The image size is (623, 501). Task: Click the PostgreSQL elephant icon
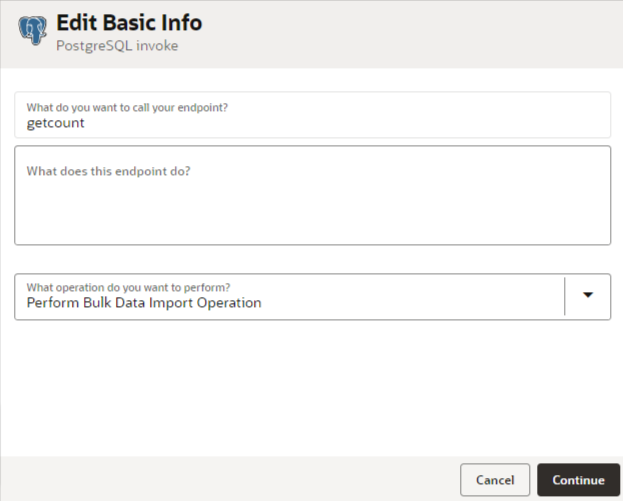pos(33,30)
